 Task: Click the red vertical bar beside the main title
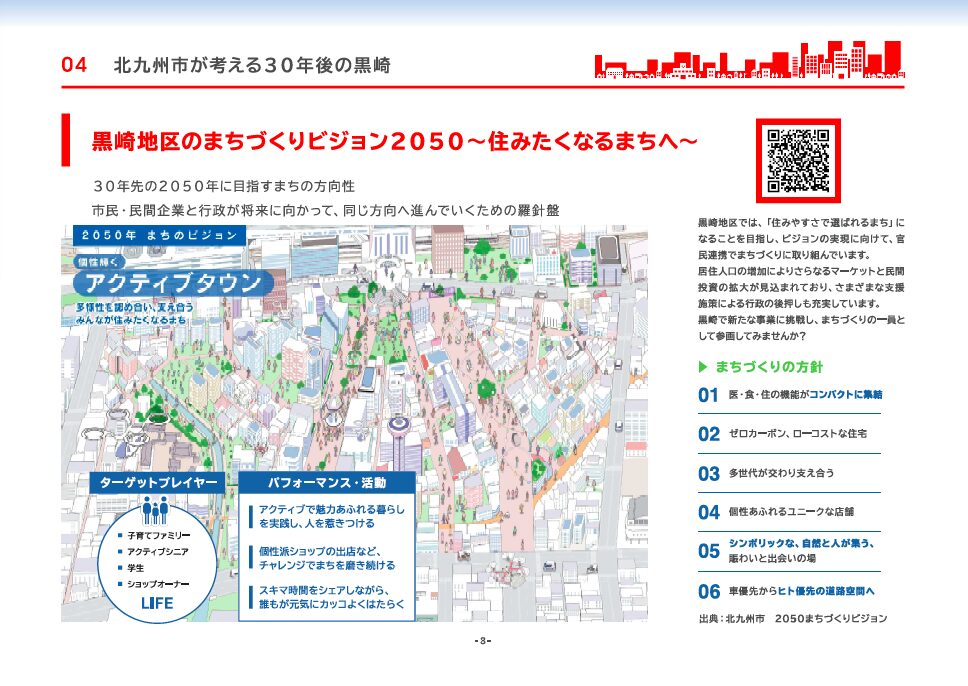[x=66, y=140]
